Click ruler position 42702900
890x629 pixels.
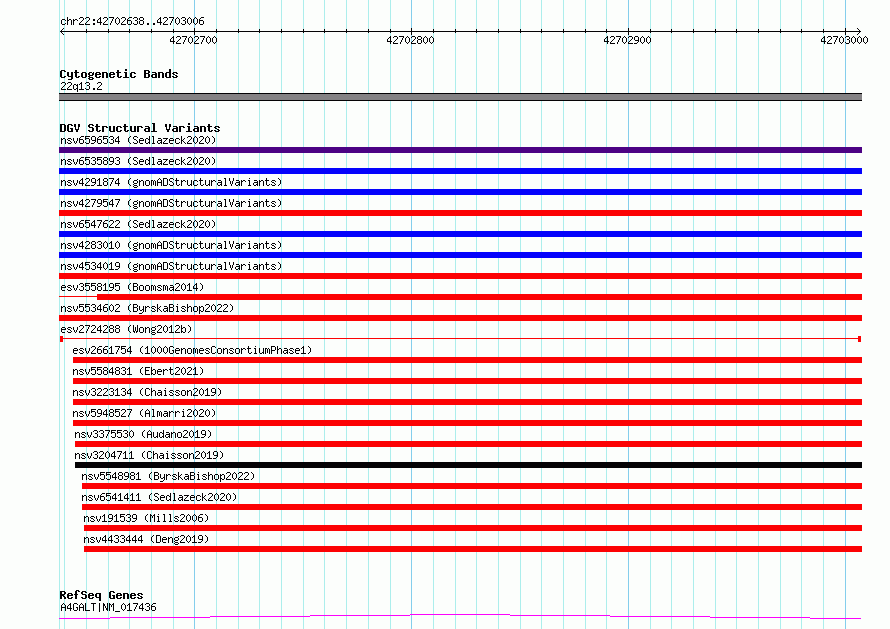[x=627, y=40]
